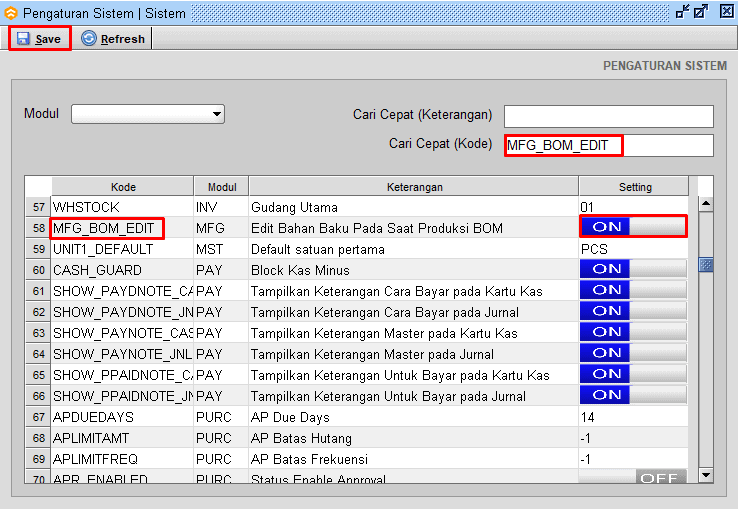Click the MST module cell
The height and width of the screenshot is (509, 738).
pyautogui.click(x=221, y=249)
